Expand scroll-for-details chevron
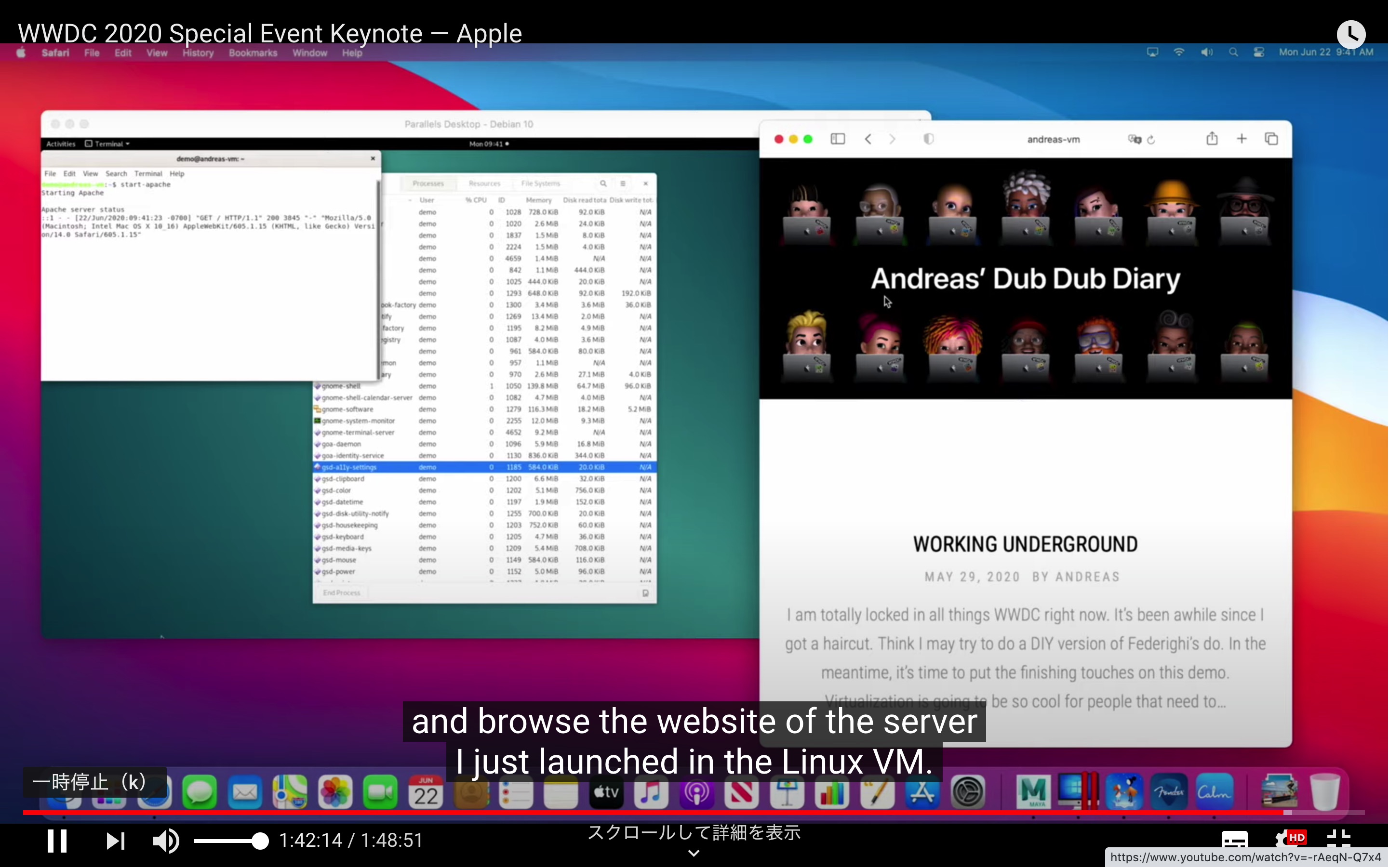Viewport: 1389px width, 868px height. pyautogui.click(x=694, y=853)
